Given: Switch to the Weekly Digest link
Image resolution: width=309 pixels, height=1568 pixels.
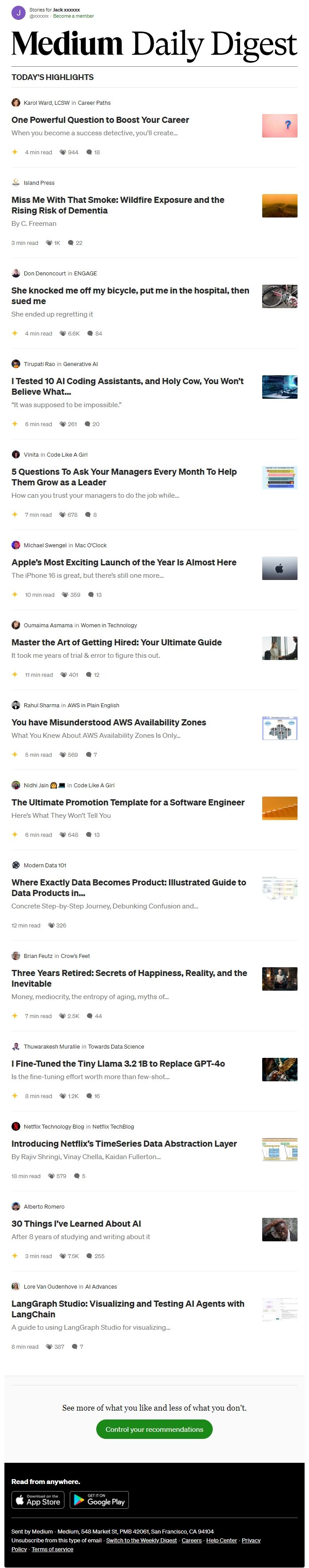Looking at the screenshot, I should [x=142, y=1541].
